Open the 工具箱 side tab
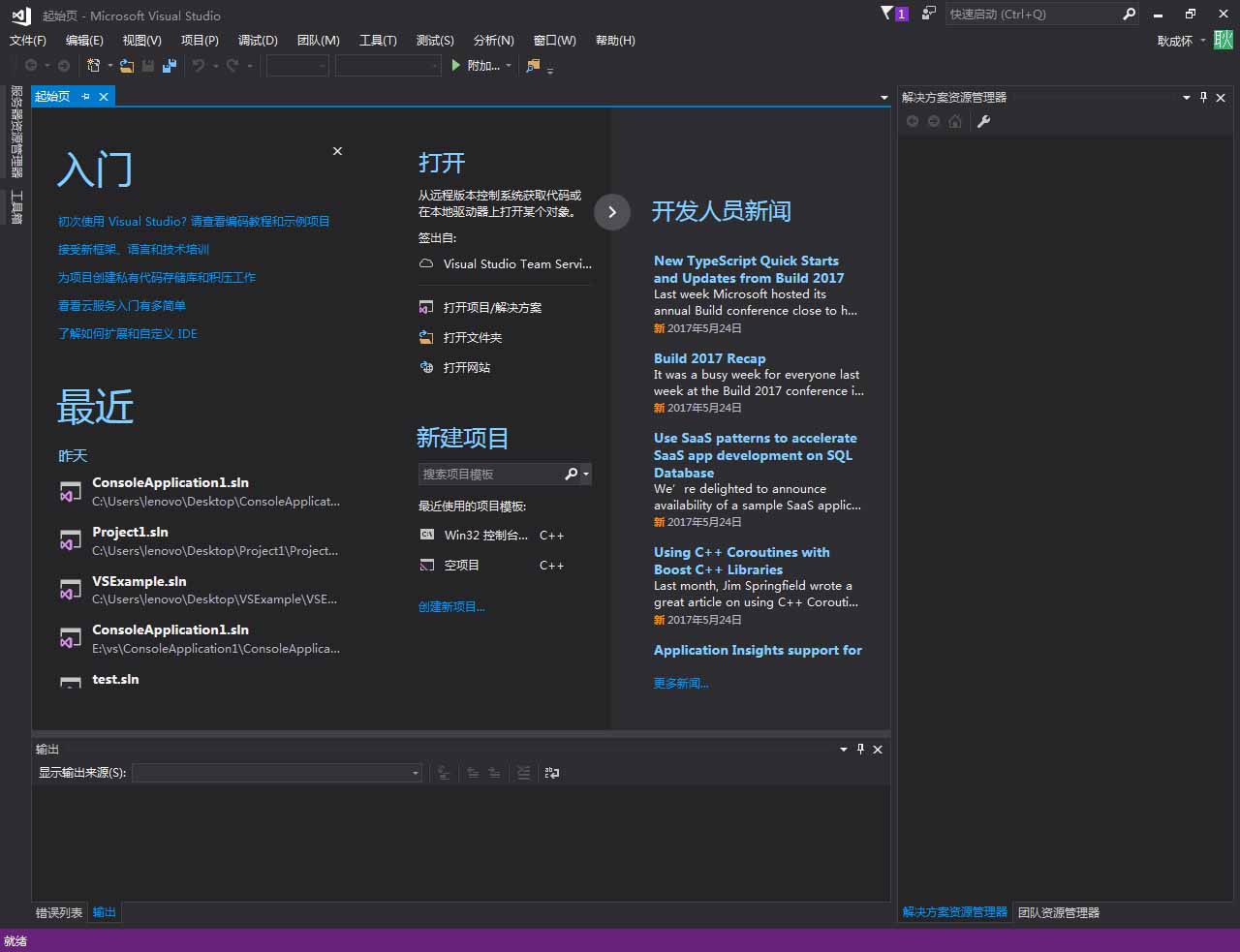1240x952 pixels. click(x=16, y=207)
